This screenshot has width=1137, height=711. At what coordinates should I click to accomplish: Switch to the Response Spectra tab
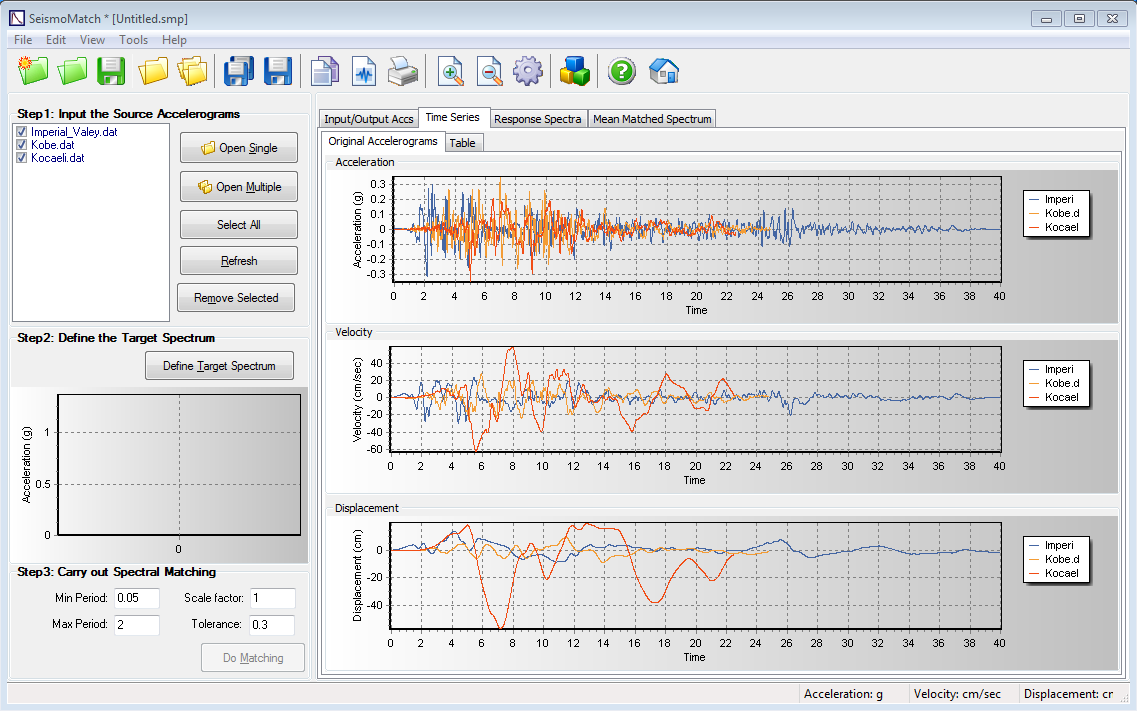537,119
